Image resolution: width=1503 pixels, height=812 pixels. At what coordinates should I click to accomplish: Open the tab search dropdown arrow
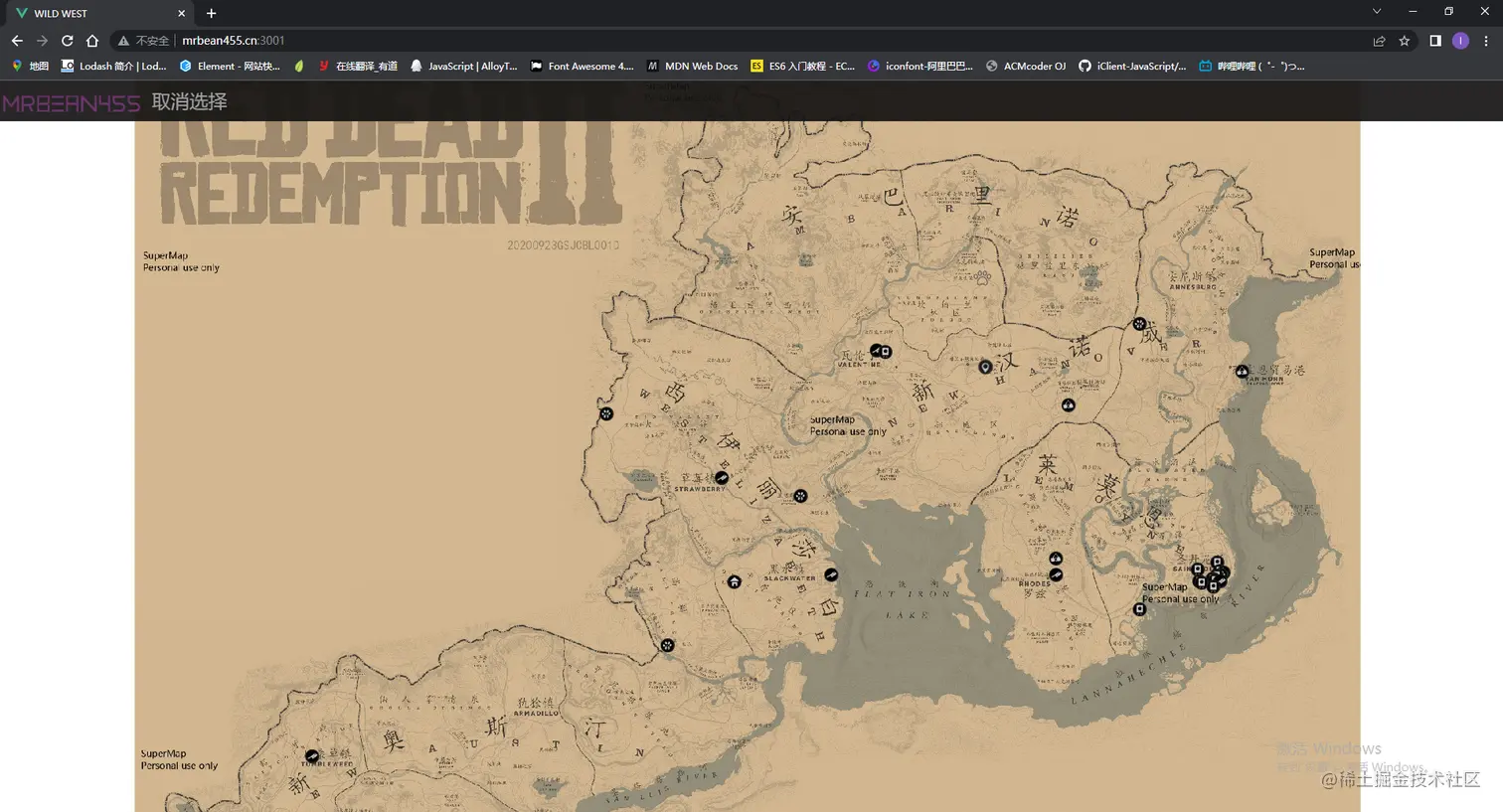click(x=1377, y=12)
